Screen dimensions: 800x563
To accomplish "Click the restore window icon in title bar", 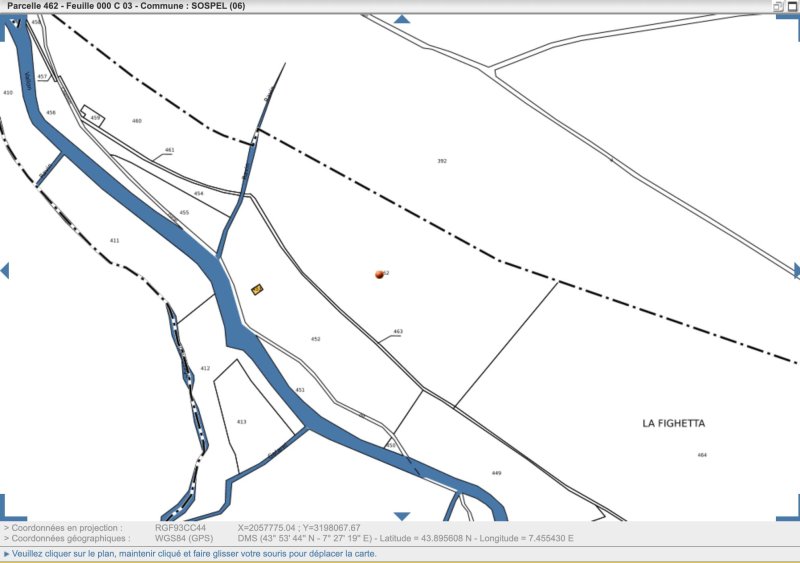I will coord(778,6).
